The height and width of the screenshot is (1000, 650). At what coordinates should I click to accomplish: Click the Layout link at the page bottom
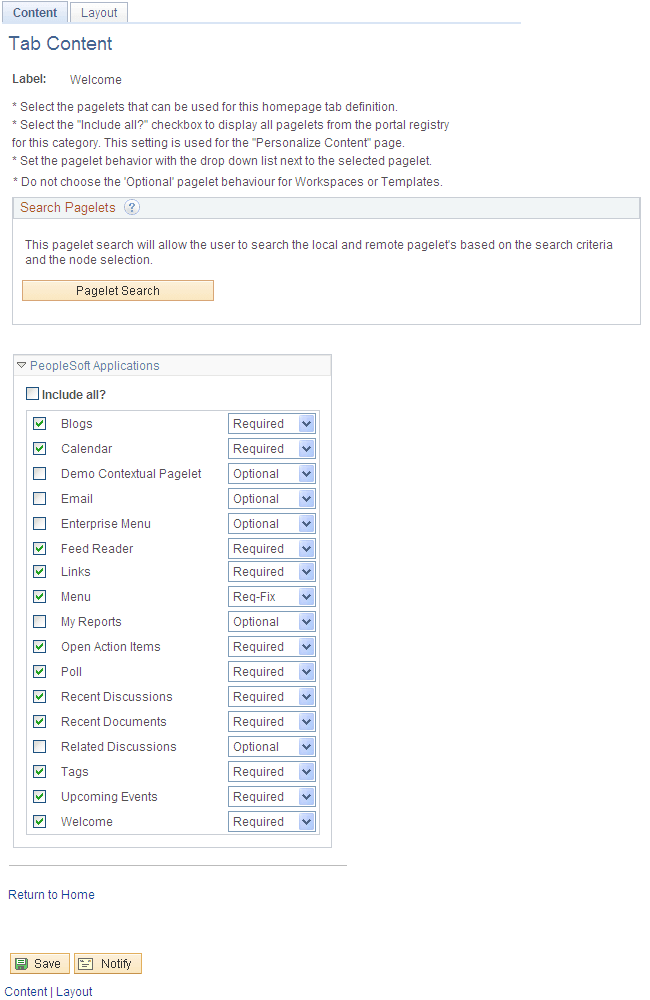tap(74, 991)
